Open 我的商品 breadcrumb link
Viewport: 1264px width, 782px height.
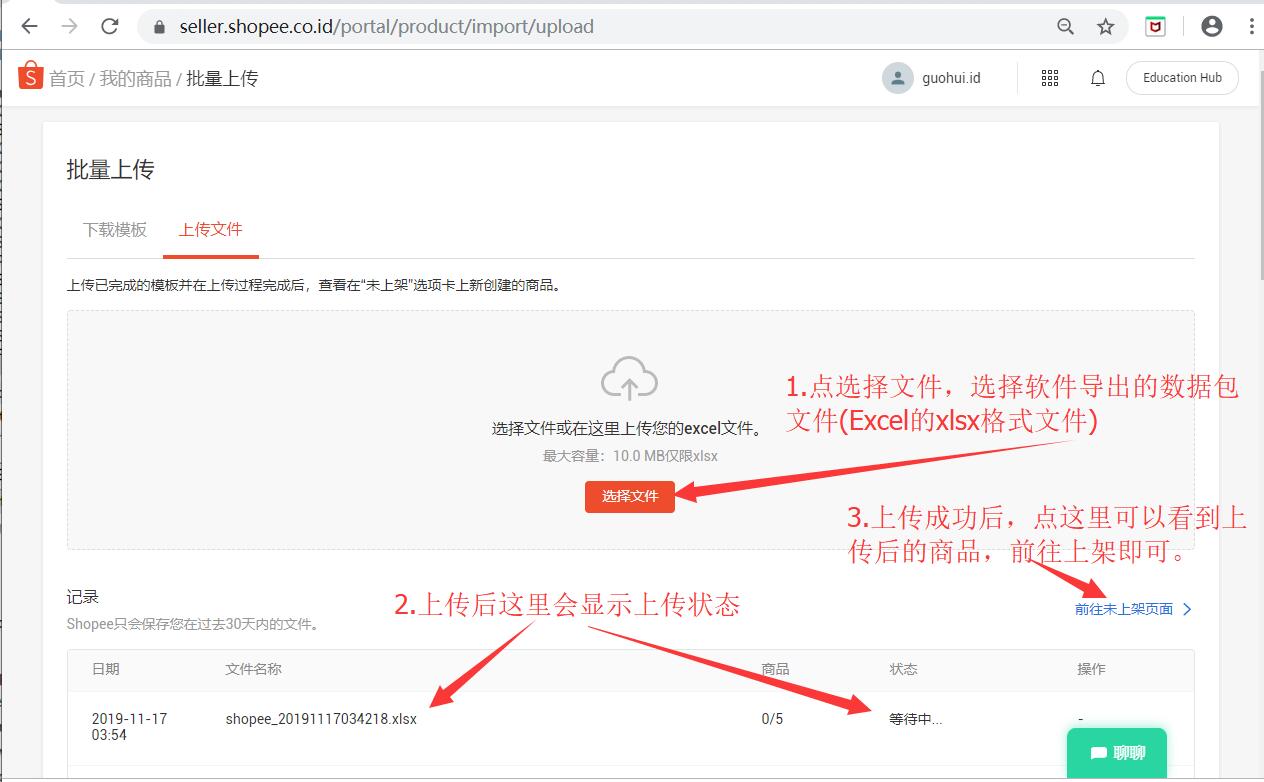click(x=135, y=78)
